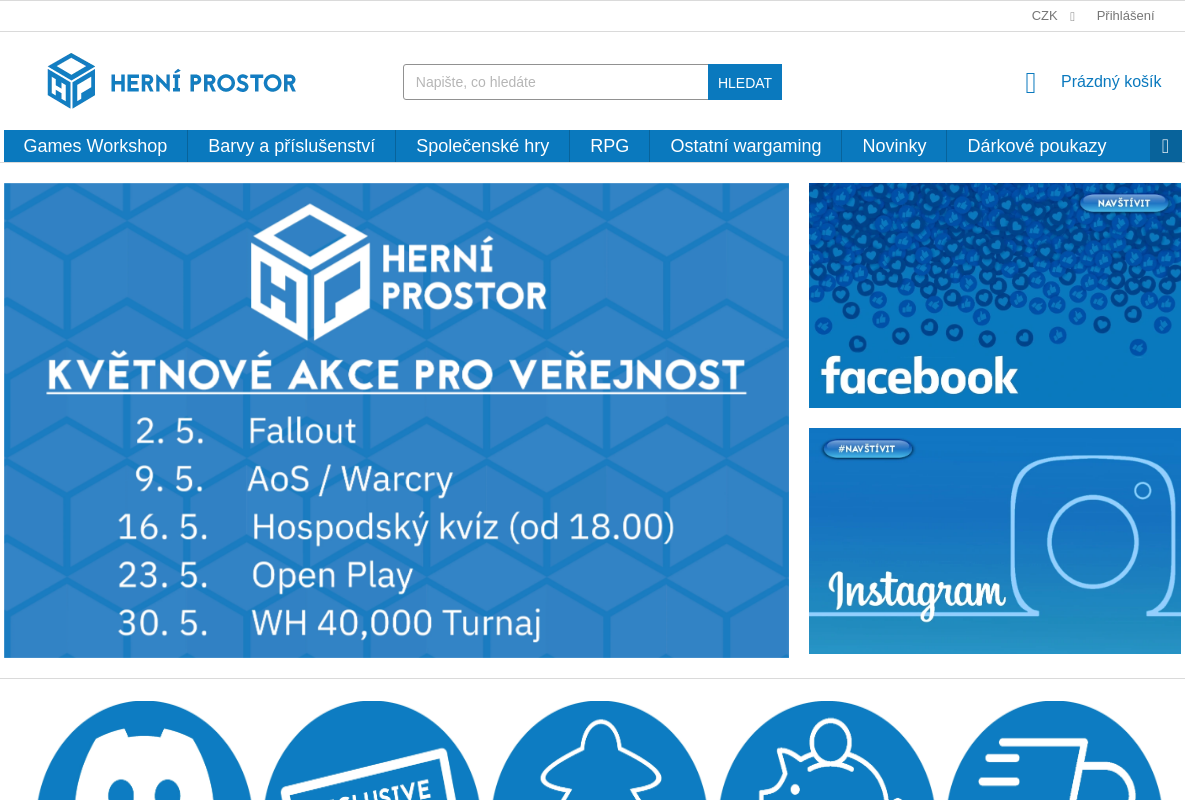The width and height of the screenshot is (1200, 800).
Task: Open the Společenské hry menu
Action: (x=483, y=146)
